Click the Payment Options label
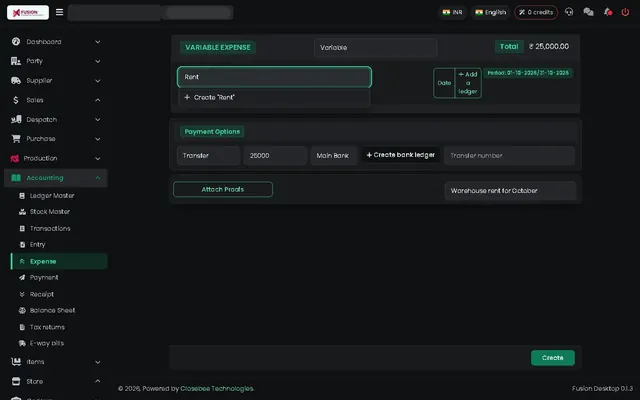Image resolution: width=640 pixels, height=400 pixels. pyautogui.click(x=212, y=131)
